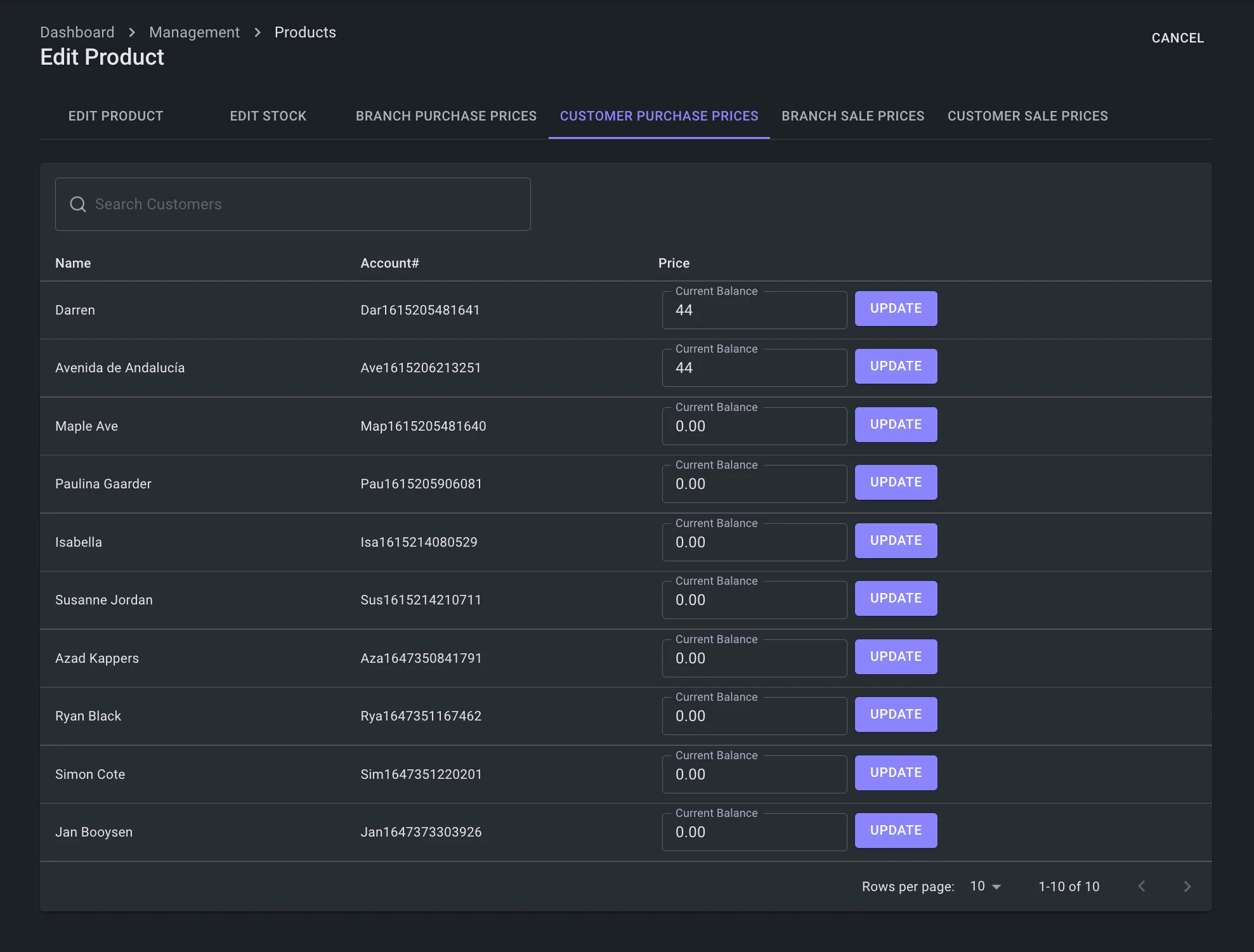Go to the next page arrow
The image size is (1254, 952).
(1187, 887)
